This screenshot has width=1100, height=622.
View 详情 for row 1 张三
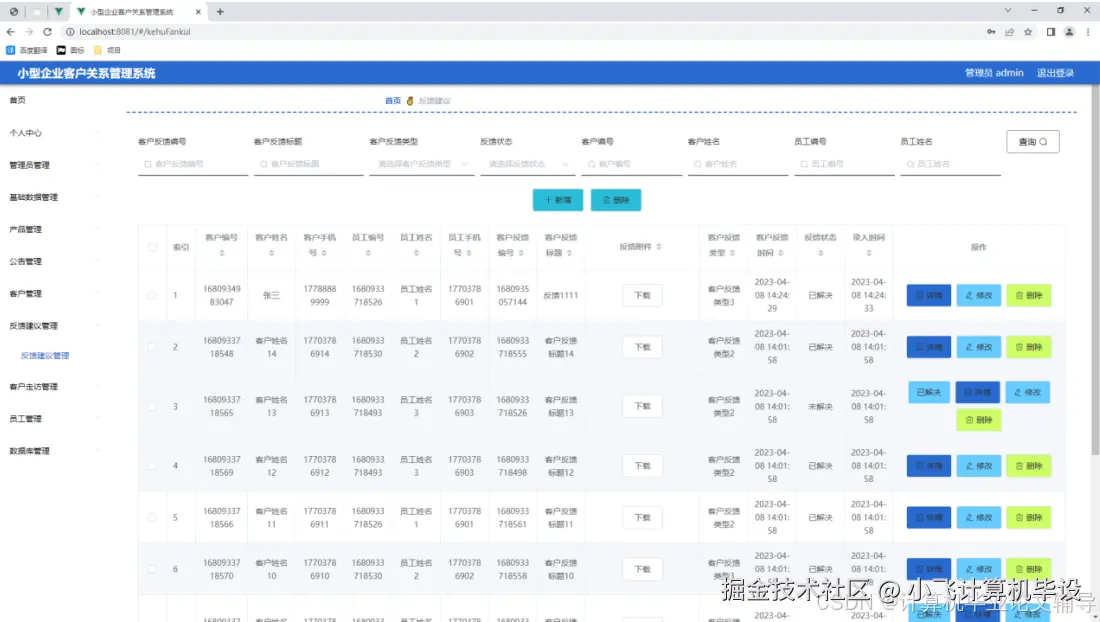929,295
